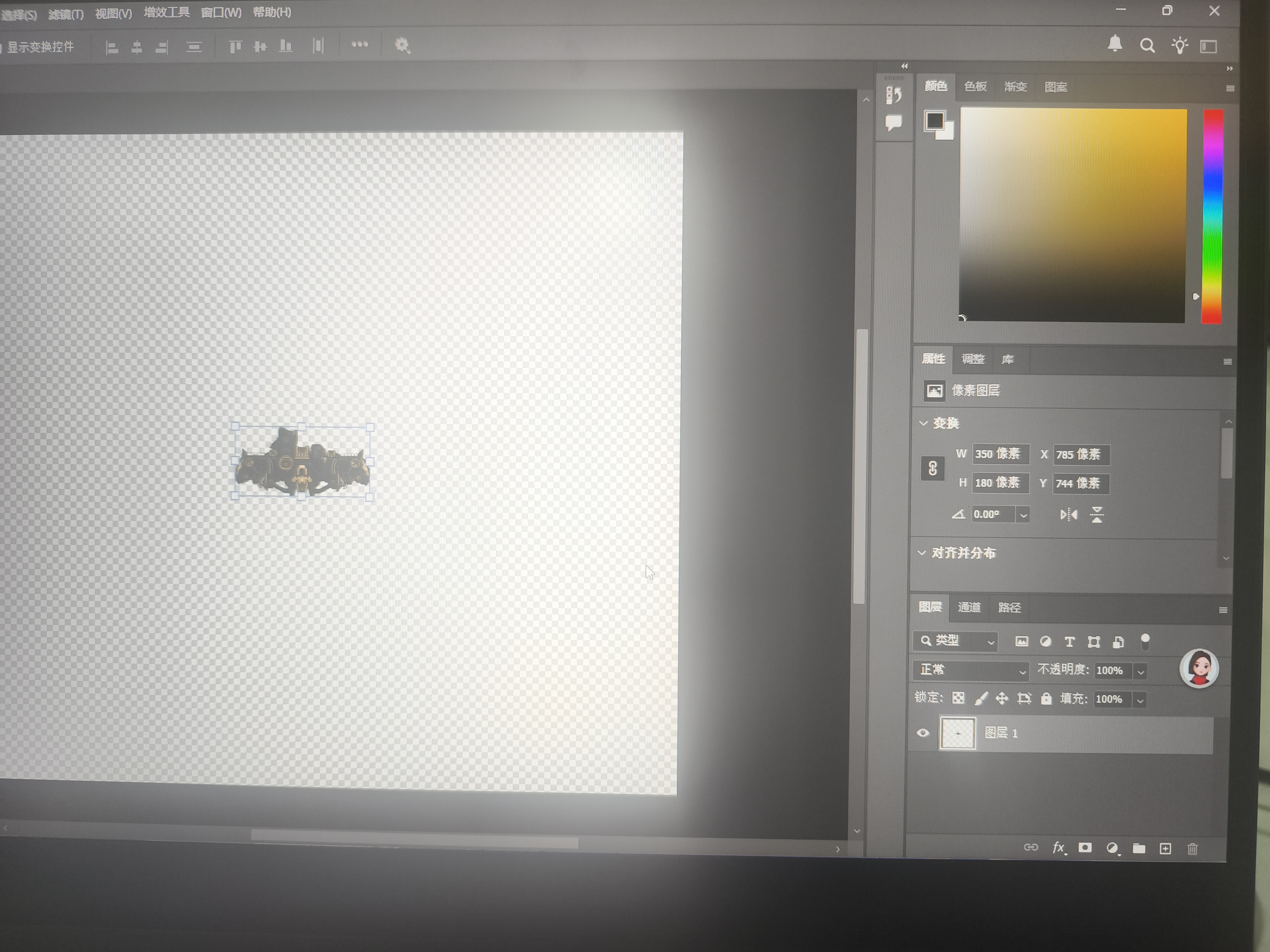The width and height of the screenshot is (1270, 952).
Task: Click the new group folder icon
Action: pyautogui.click(x=1139, y=849)
